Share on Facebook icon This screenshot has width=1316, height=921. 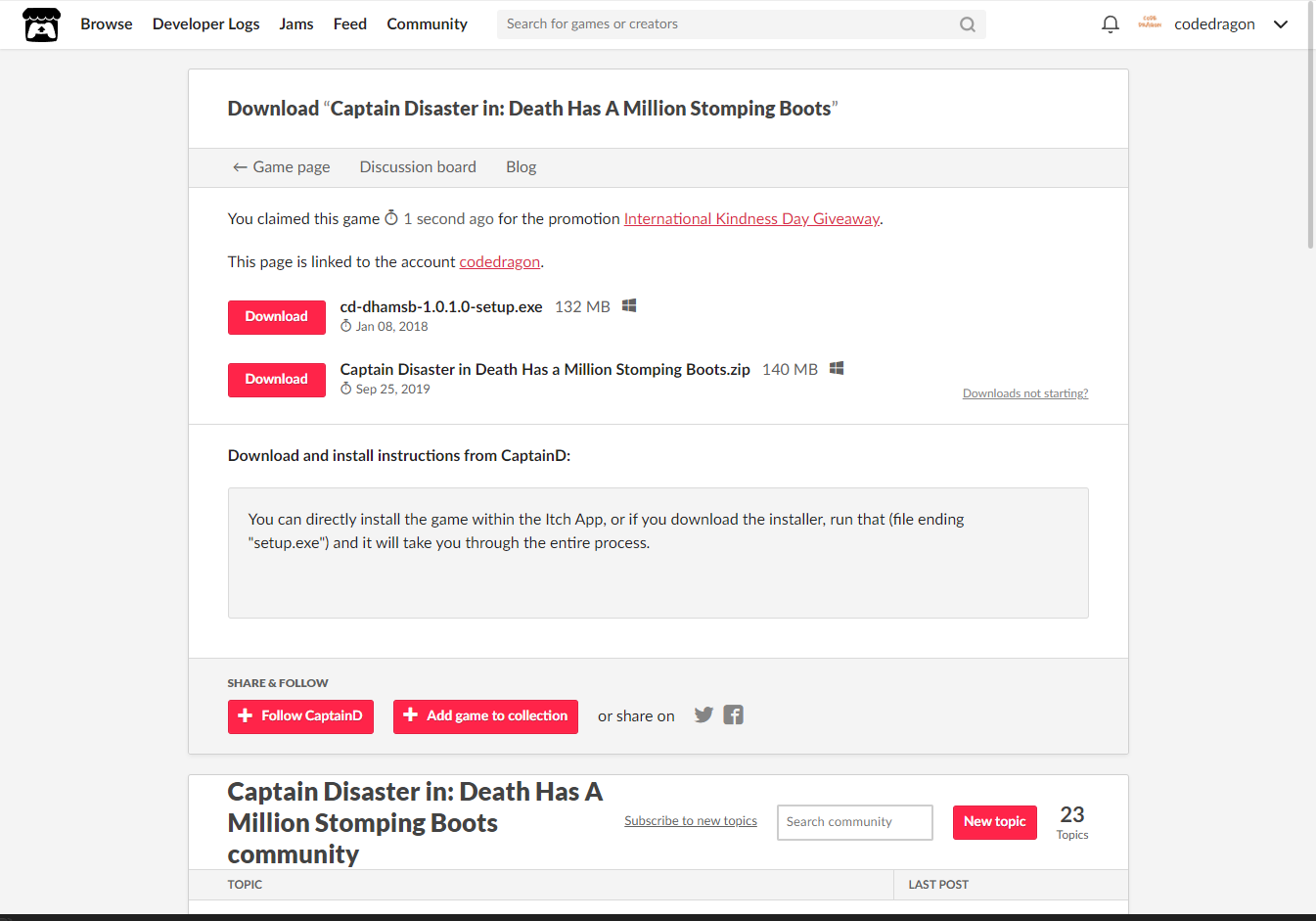coord(734,714)
